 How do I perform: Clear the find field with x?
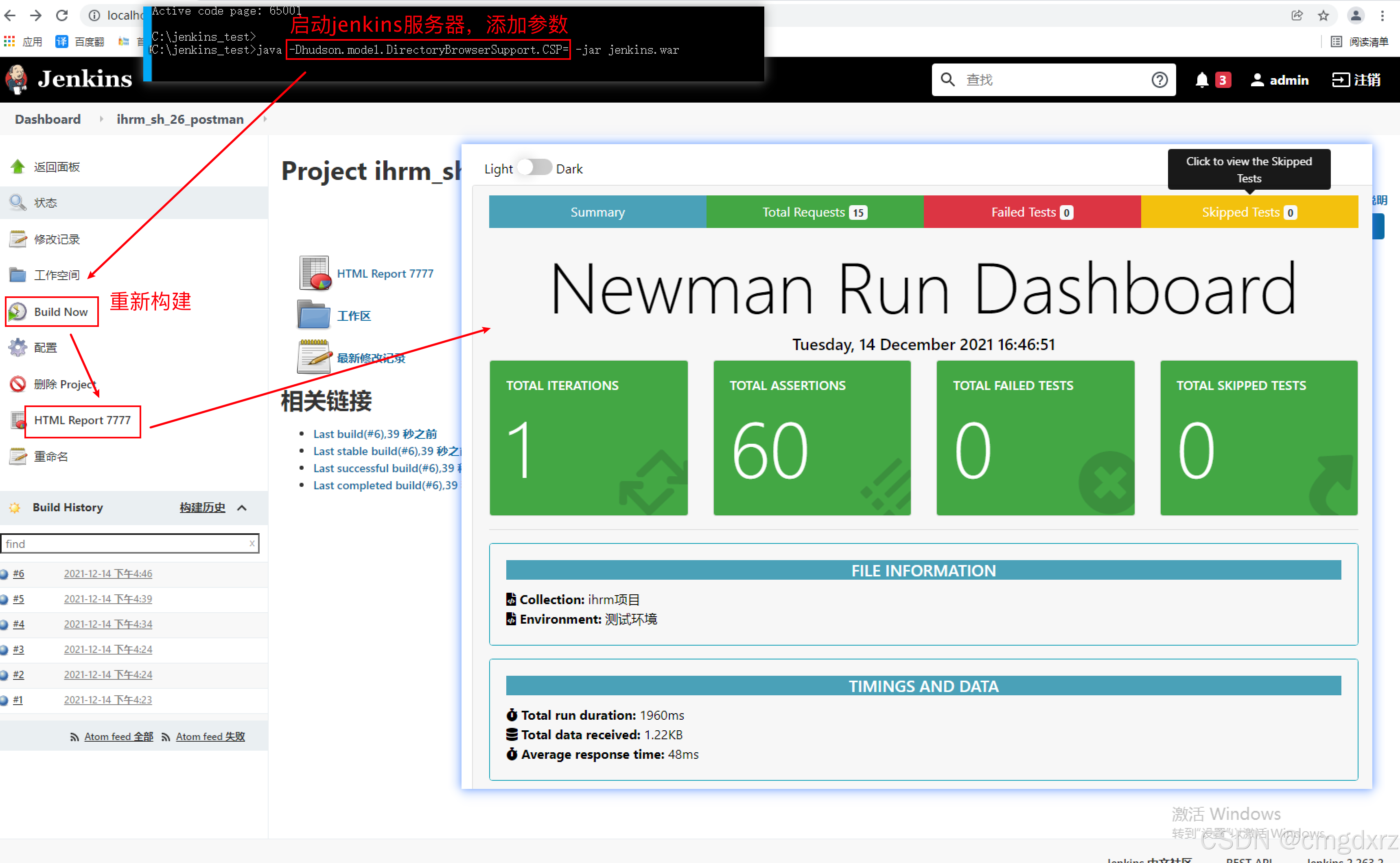pyautogui.click(x=252, y=543)
